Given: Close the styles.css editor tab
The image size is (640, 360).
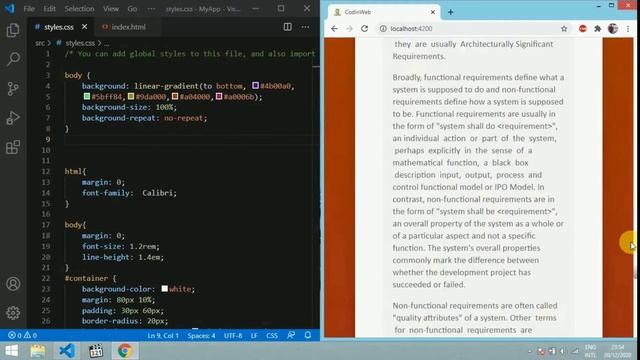Looking at the screenshot, I should pyautogui.click(x=84, y=27).
